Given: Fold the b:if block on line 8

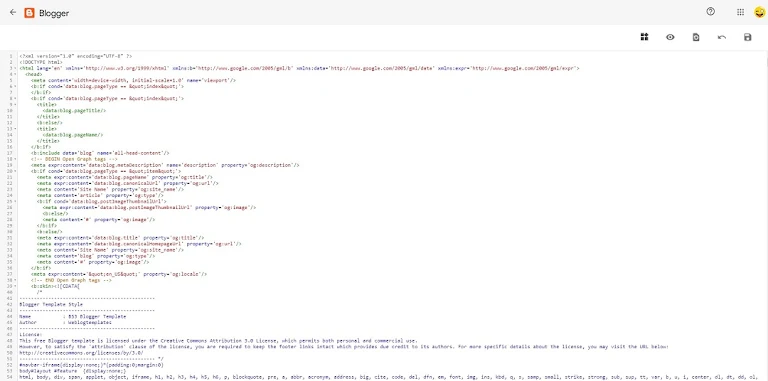Looking at the screenshot, I should point(15,98).
